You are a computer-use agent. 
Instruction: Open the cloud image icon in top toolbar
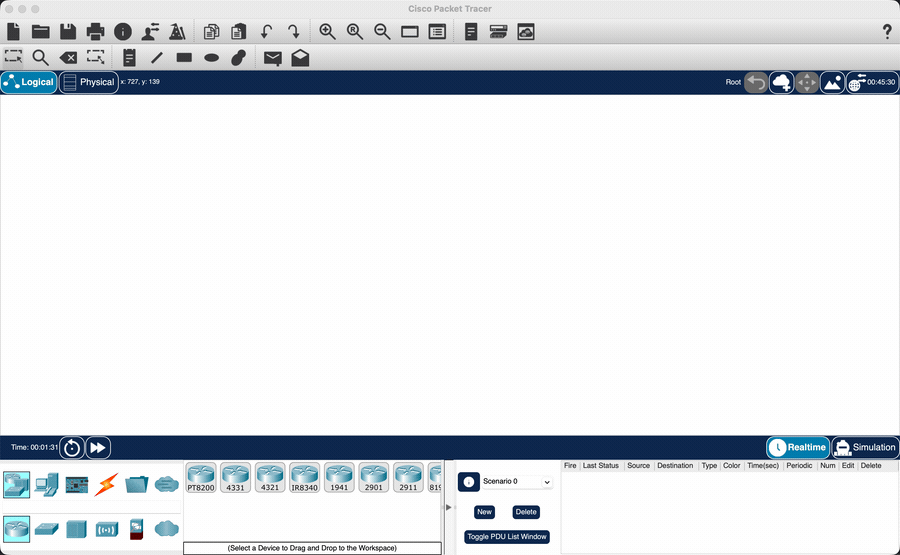point(526,32)
